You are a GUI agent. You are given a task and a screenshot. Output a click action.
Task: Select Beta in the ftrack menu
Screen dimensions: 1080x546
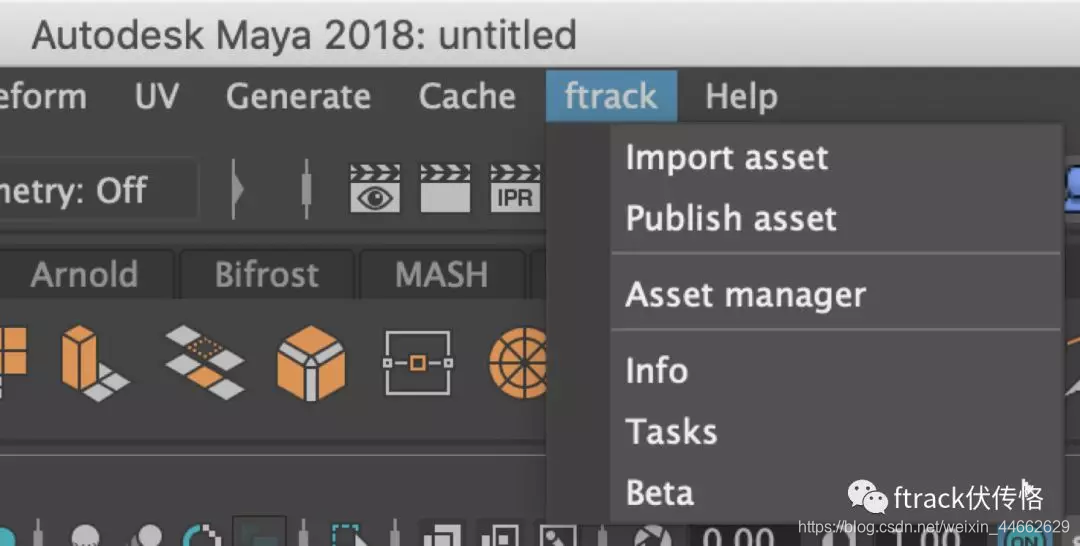click(835, 492)
